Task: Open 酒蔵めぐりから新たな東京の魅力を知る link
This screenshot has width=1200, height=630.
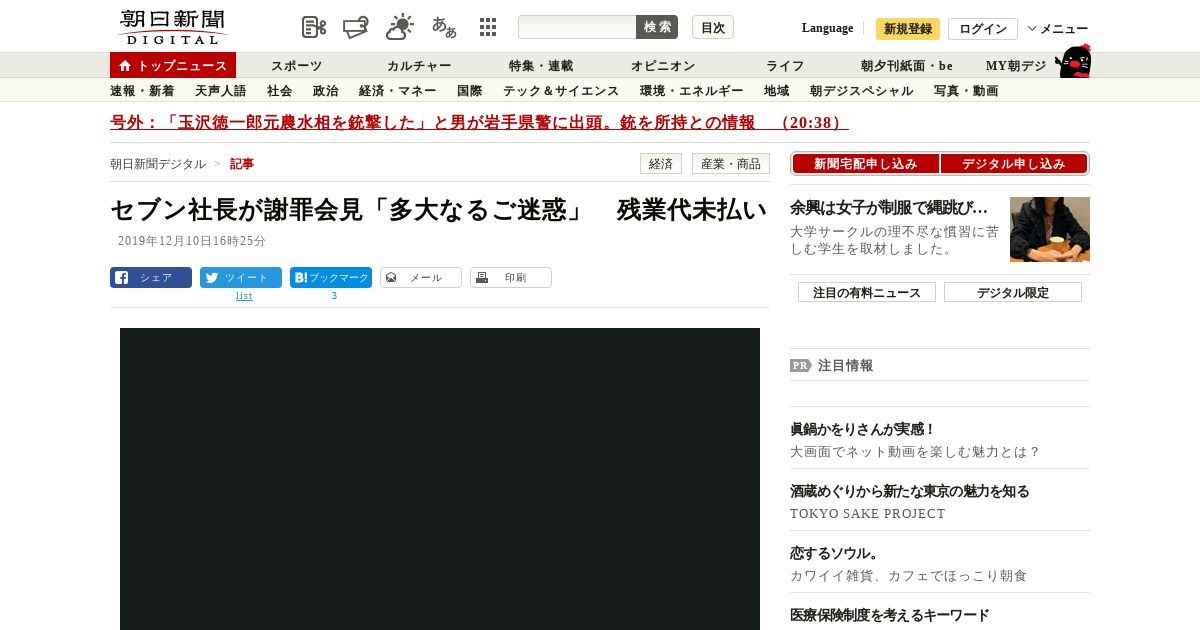Action: (910, 491)
